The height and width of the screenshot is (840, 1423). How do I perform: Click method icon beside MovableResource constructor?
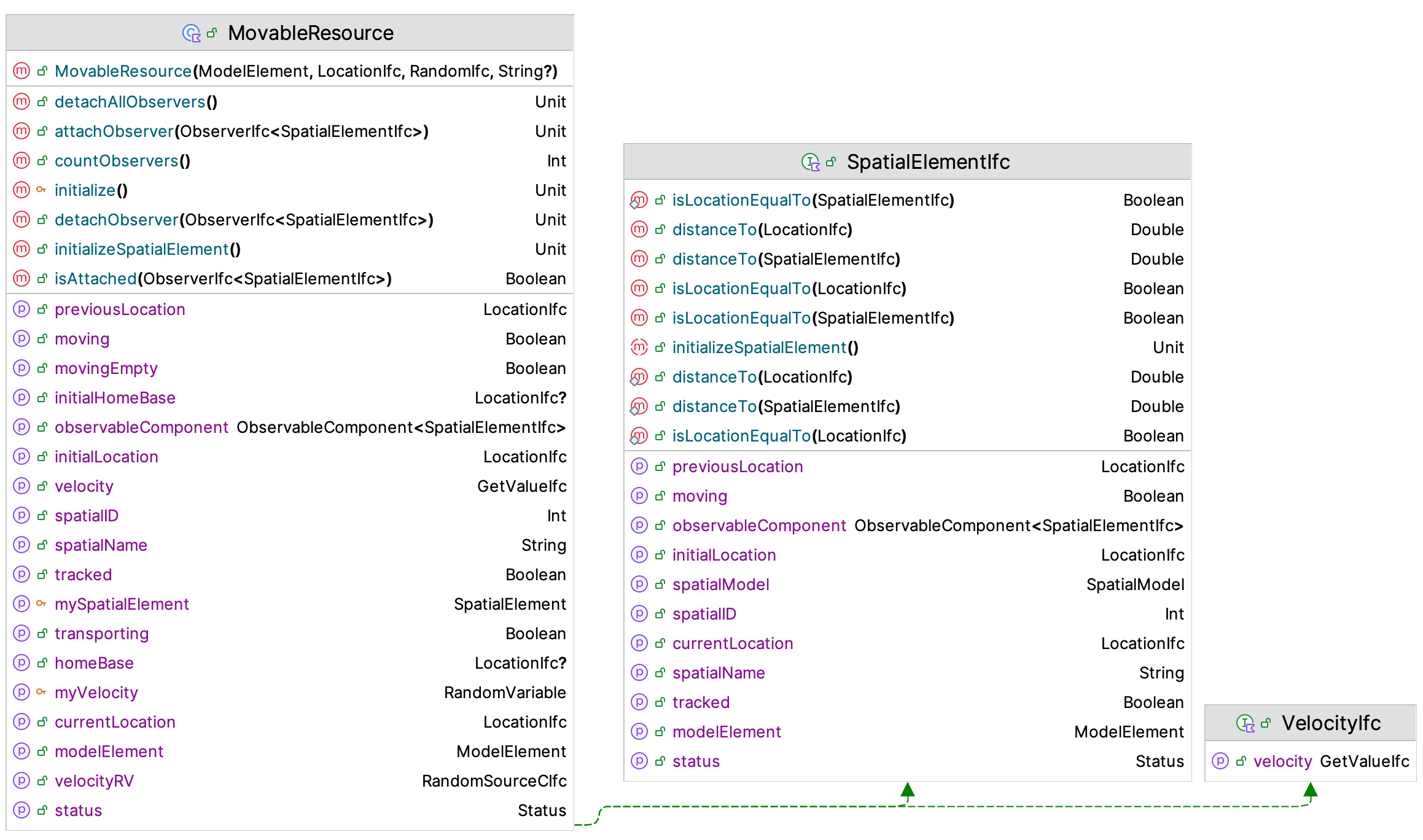coord(21,71)
